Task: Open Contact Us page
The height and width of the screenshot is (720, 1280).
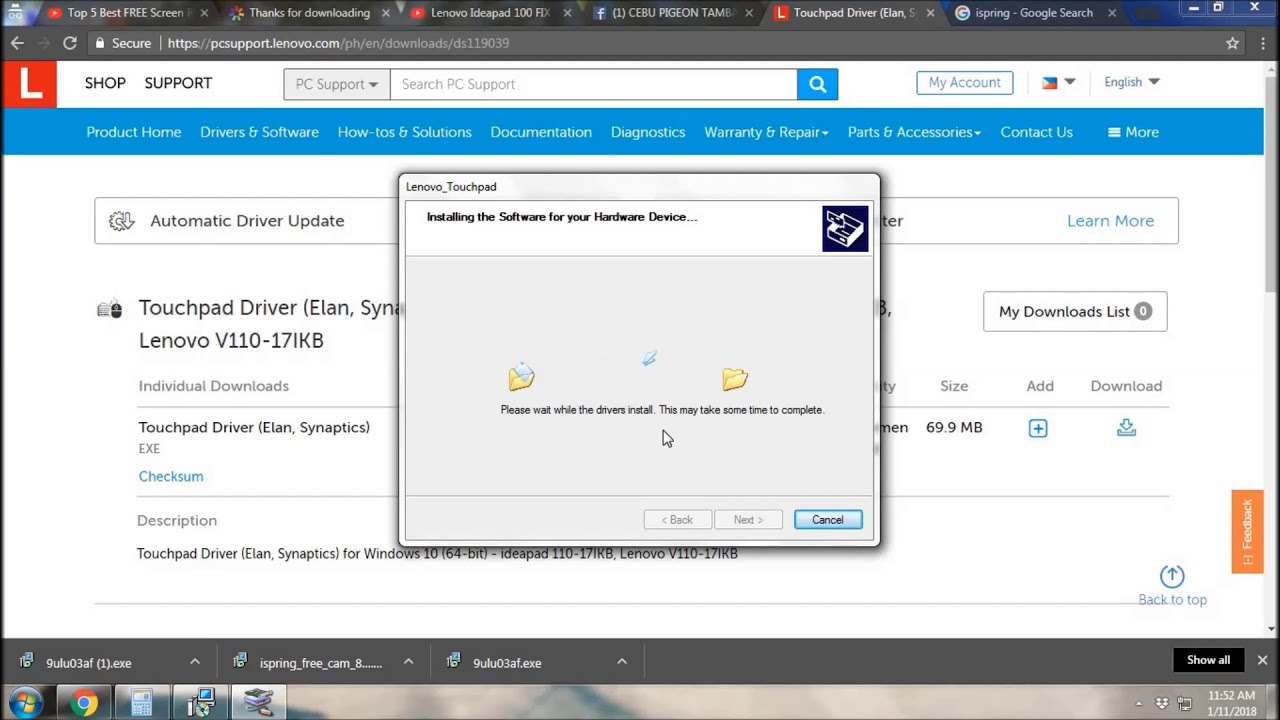Action: 1036,132
